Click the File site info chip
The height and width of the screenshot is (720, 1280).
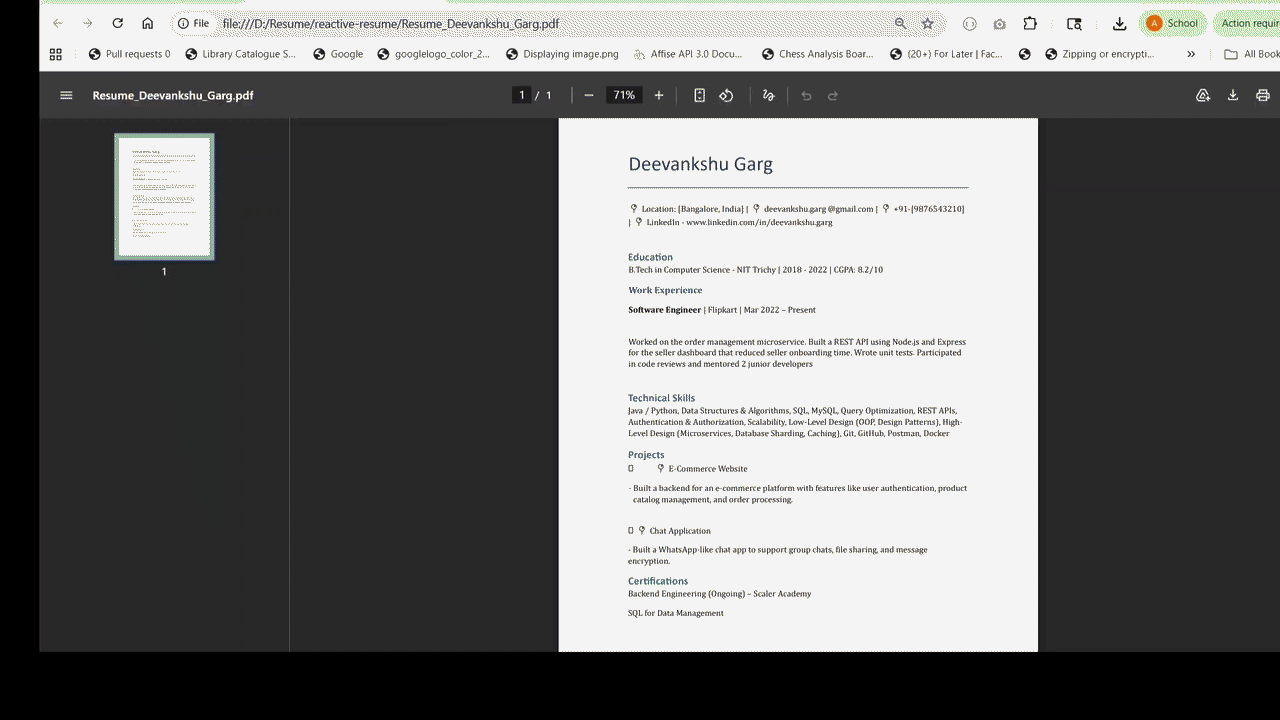coord(194,23)
